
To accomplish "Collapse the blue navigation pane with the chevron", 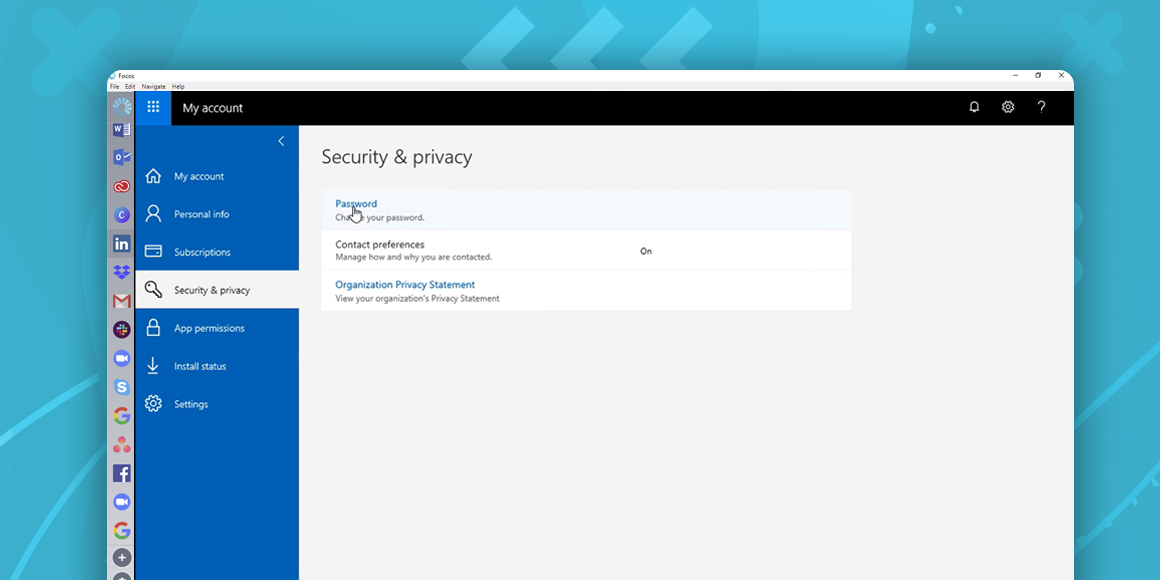I will [281, 141].
